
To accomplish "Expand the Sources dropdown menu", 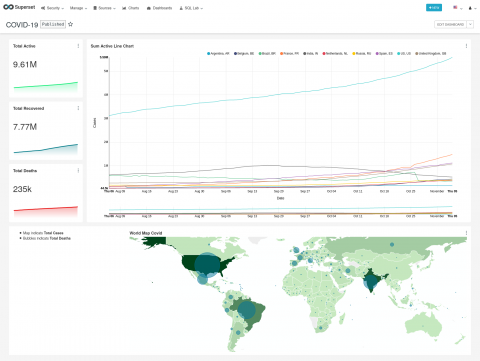I will click(104, 8).
